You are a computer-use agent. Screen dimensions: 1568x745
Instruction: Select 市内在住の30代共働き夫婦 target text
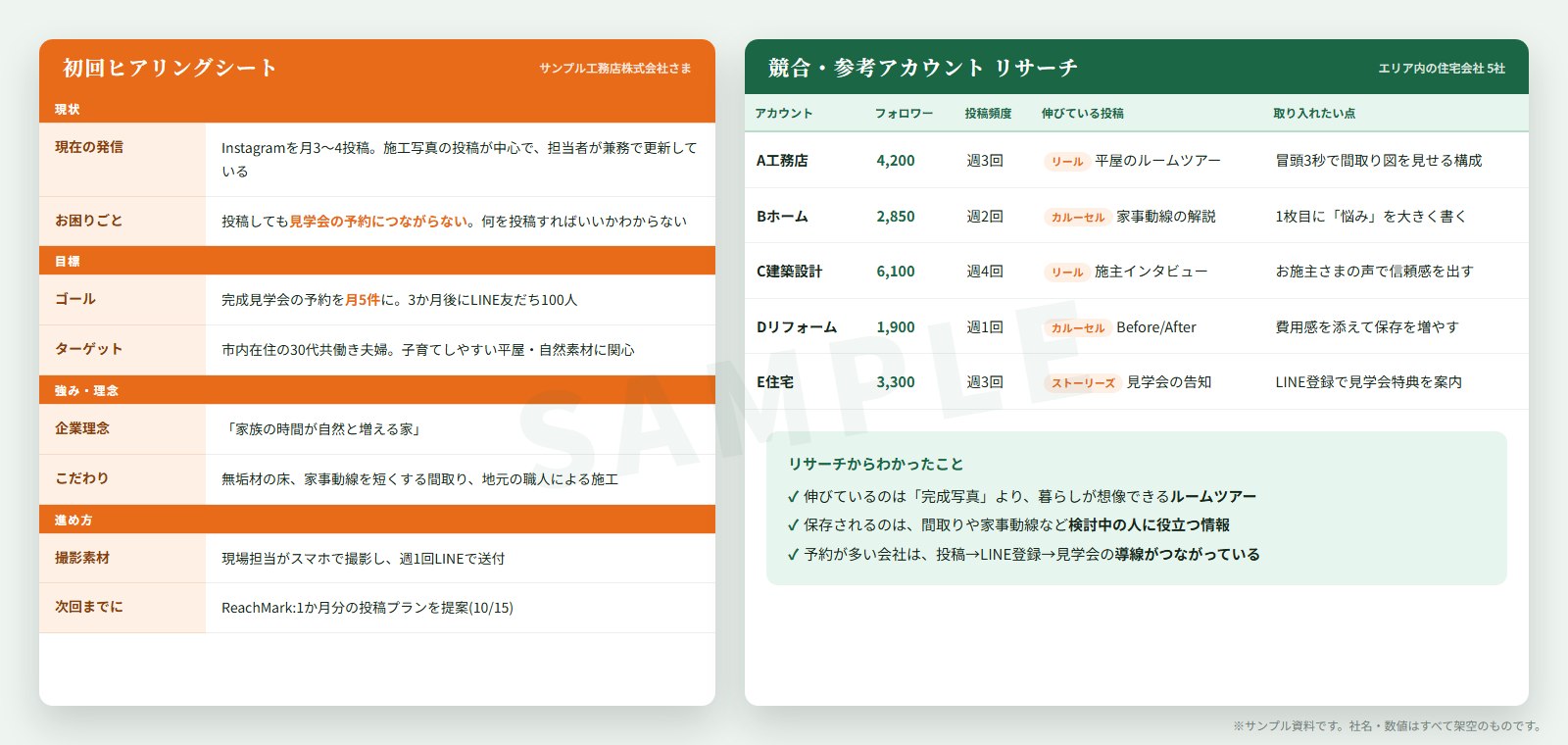point(428,350)
